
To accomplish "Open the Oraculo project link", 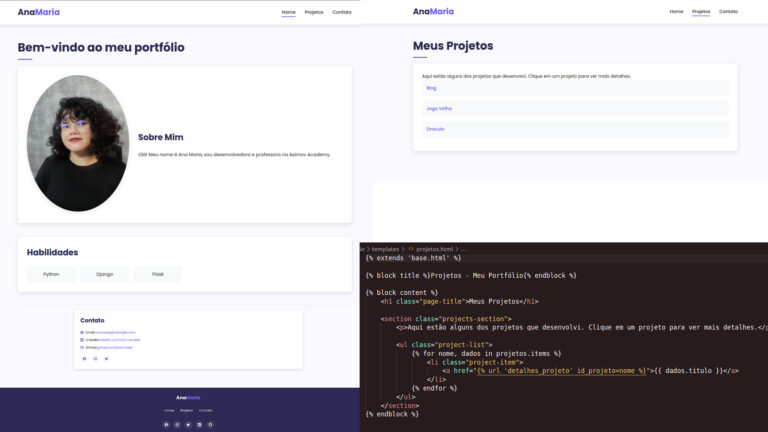I will click(435, 129).
